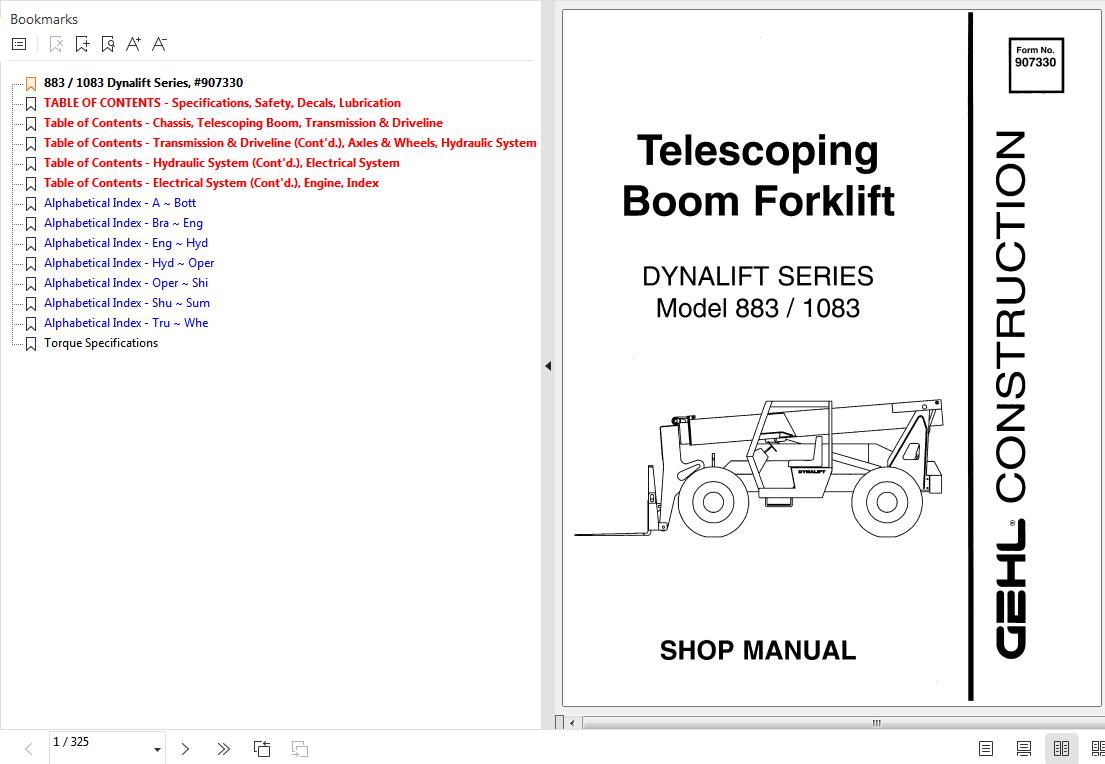
Task: Open Axles & Wheels, Hydraulic System contents
Action: 290,143
